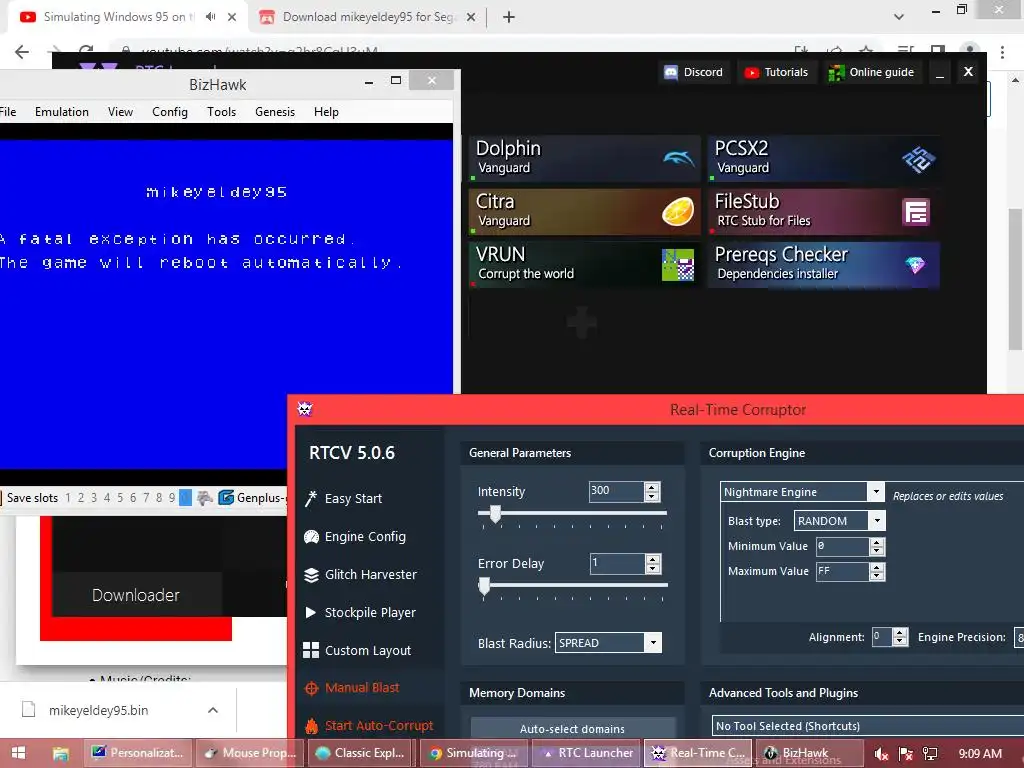This screenshot has width=1024, height=768.
Task: Open BizHawk View menu
Action: click(x=120, y=112)
